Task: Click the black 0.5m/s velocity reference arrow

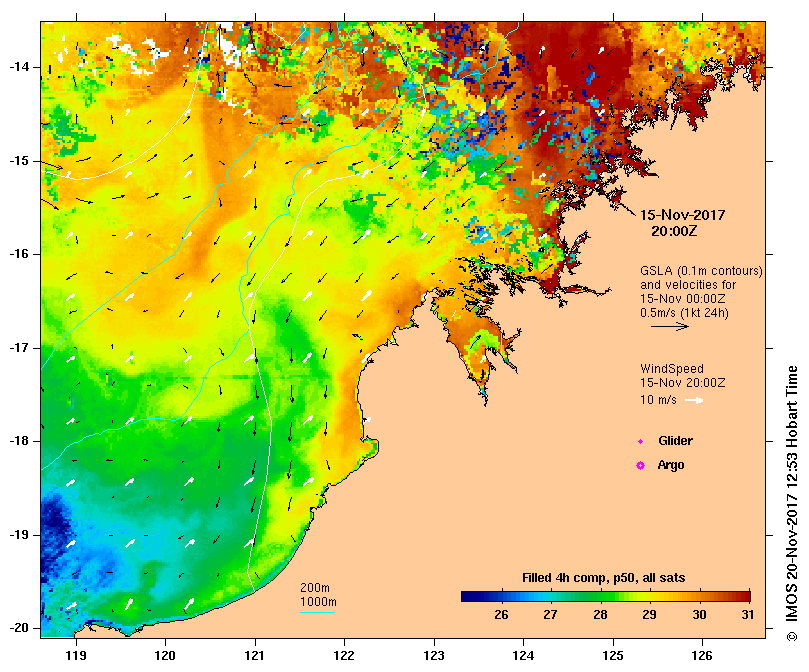Action: click(x=670, y=326)
